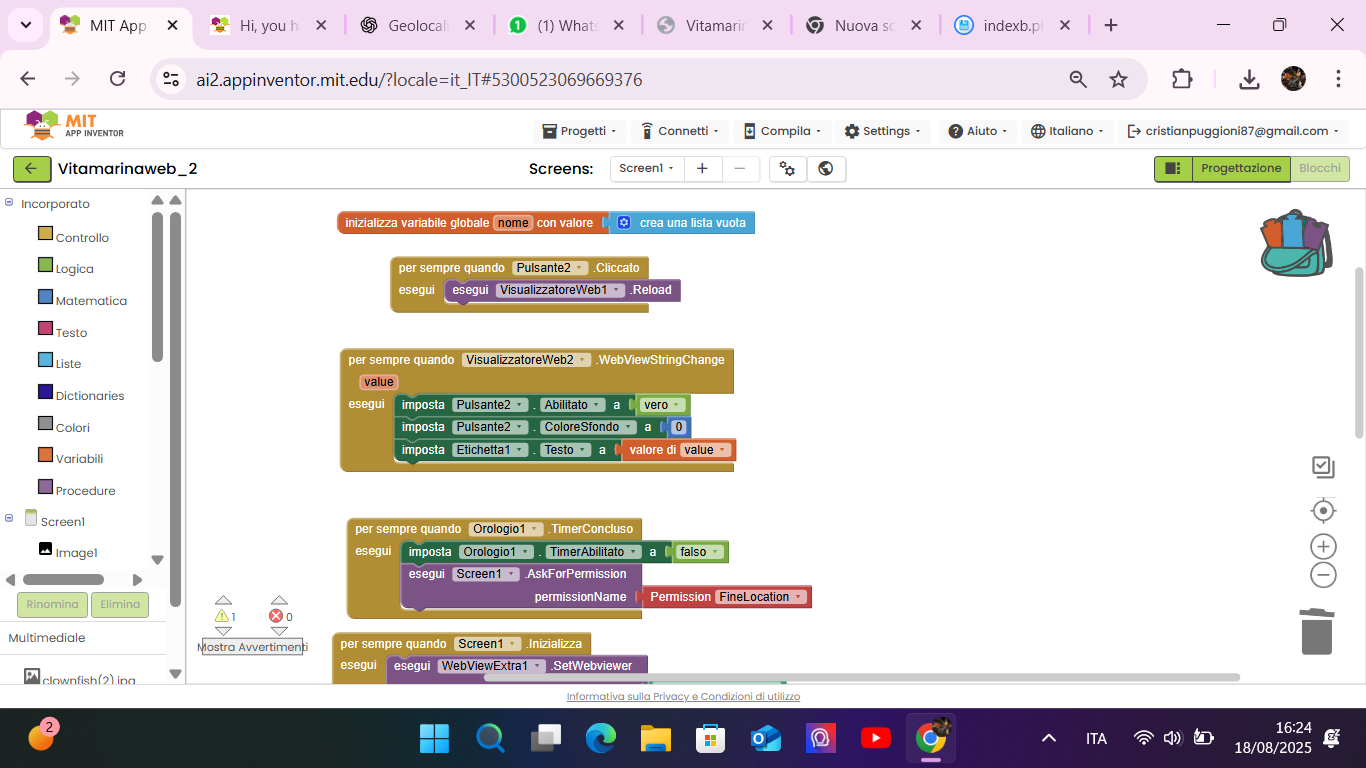Open the backpack icon in workspace
1366x768 pixels.
click(x=1295, y=244)
